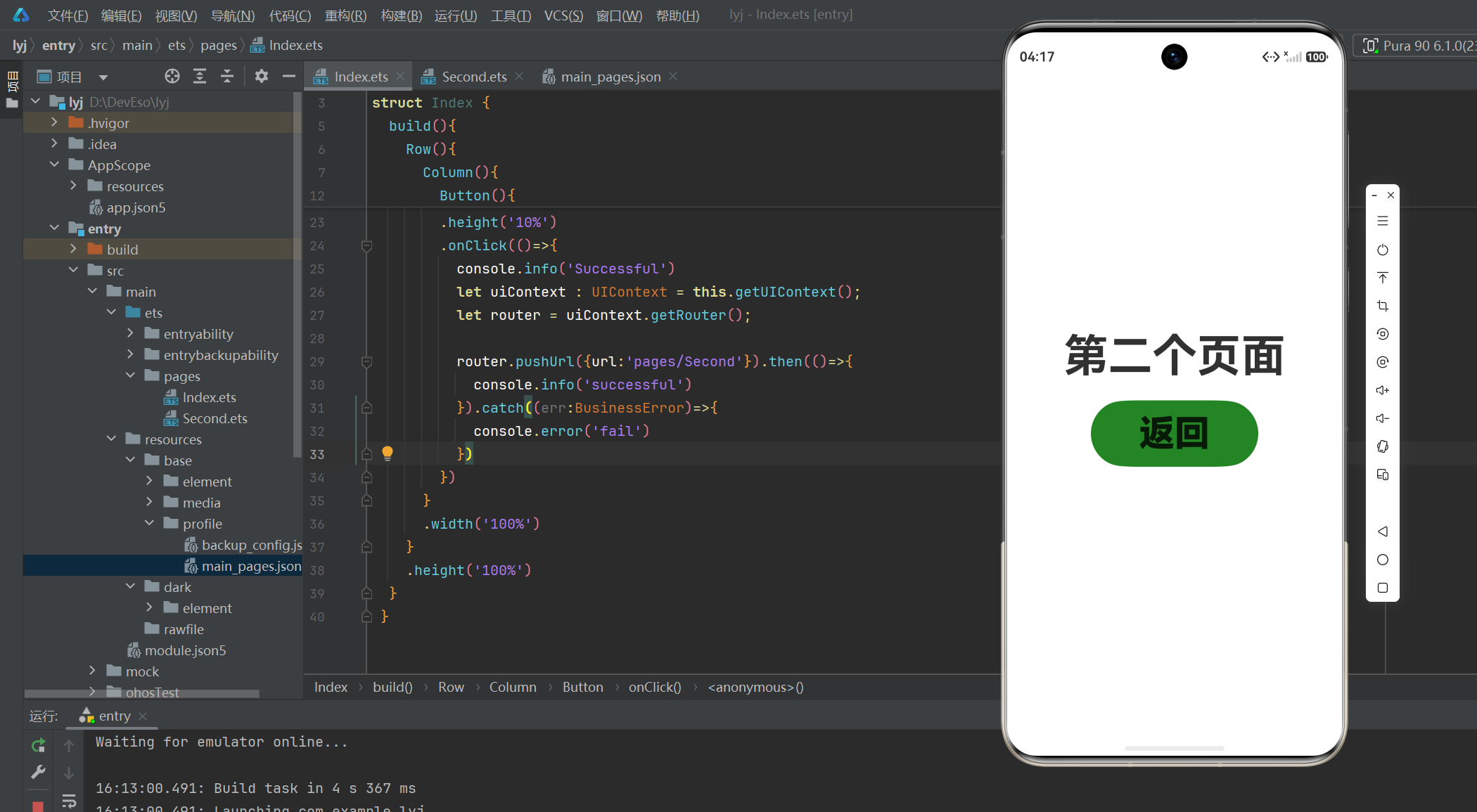Click the emulator multi-device icon
Screen dimensions: 1477x812
coord(1382,475)
